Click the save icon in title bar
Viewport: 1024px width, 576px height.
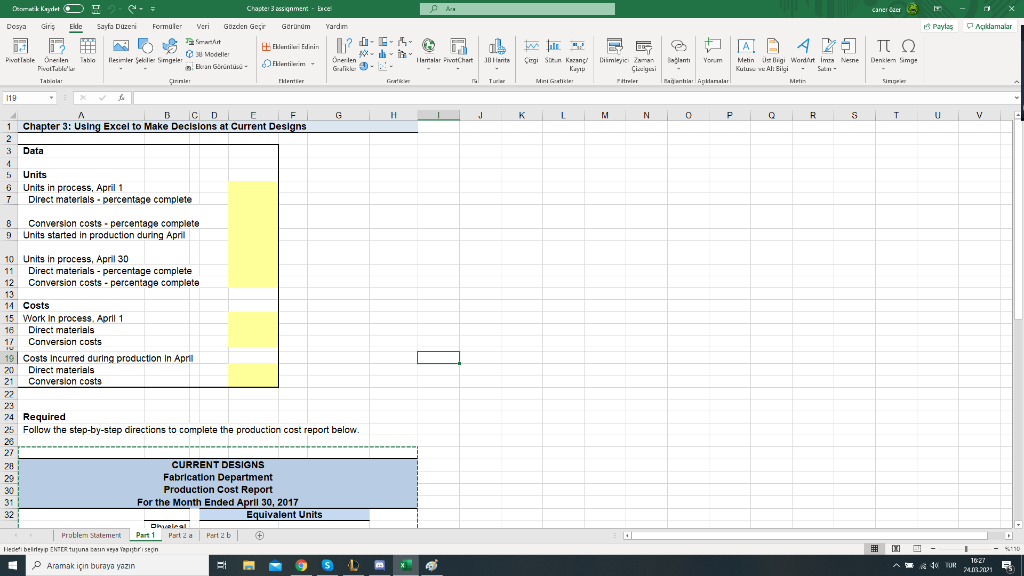(96, 9)
